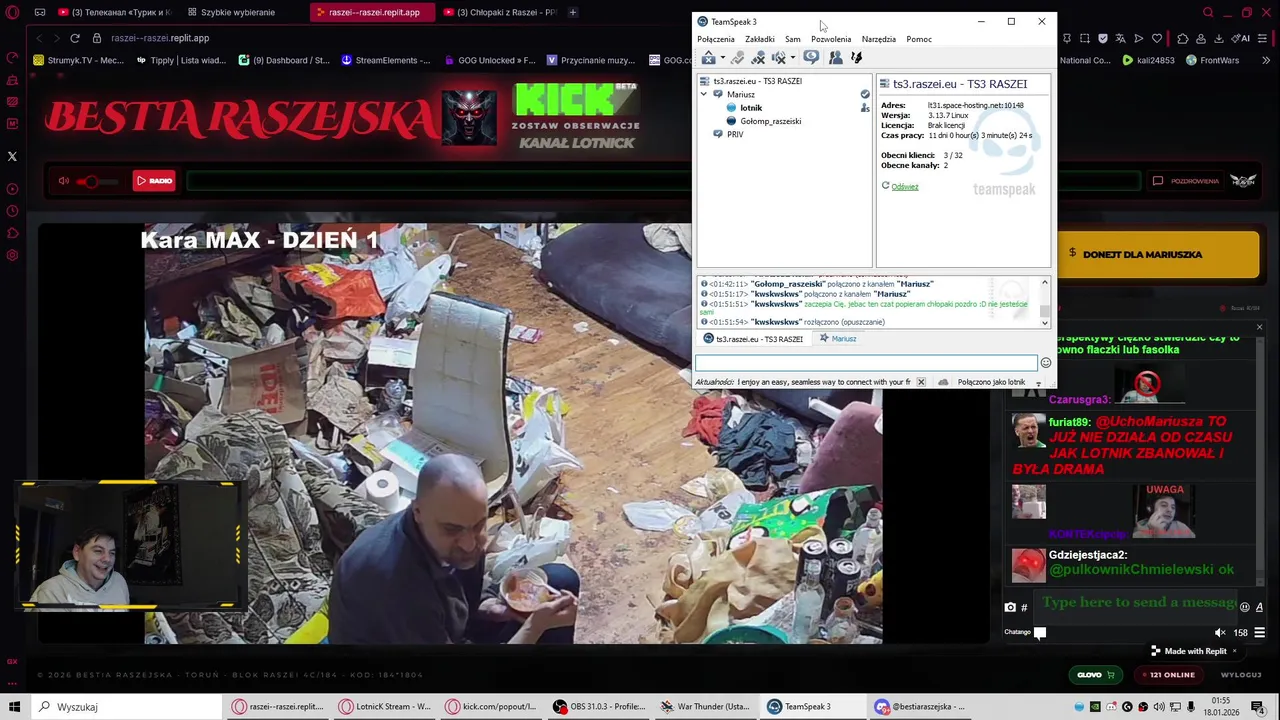Open the Sam menu in TeamSpeak
This screenshot has width=1280, height=720.
(x=792, y=39)
